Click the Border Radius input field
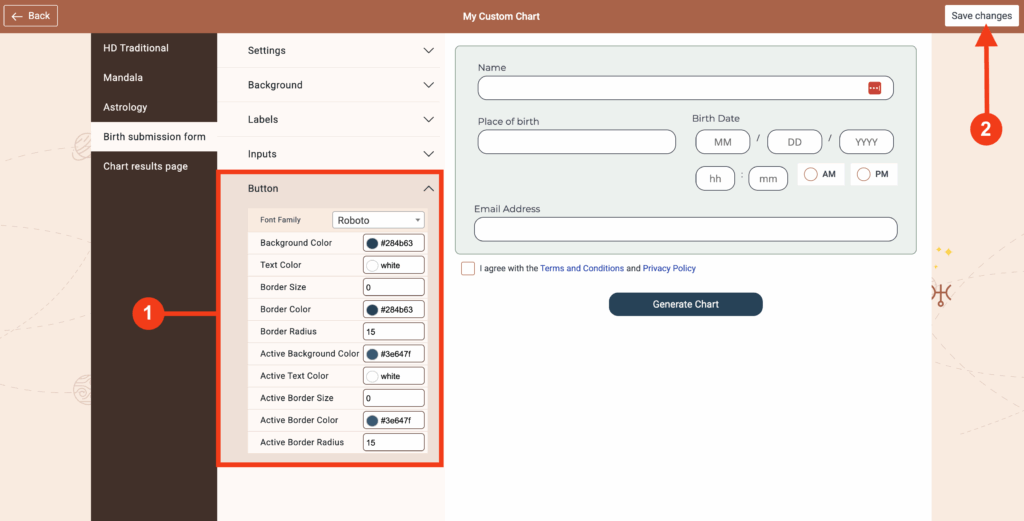The height and width of the screenshot is (521, 1024). [x=393, y=331]
